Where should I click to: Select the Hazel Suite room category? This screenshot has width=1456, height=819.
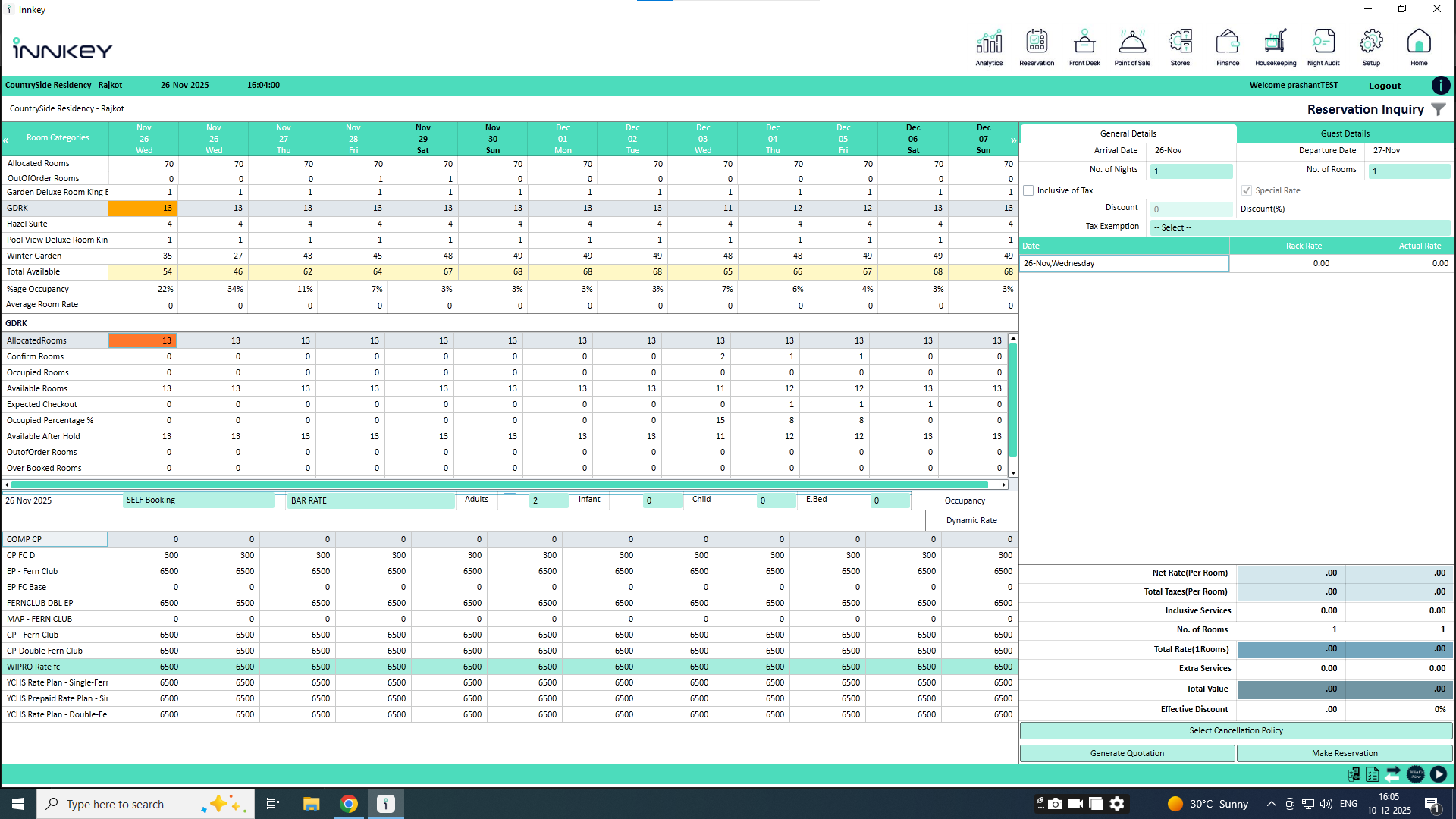pyautogui.click(x=510, y=224)
